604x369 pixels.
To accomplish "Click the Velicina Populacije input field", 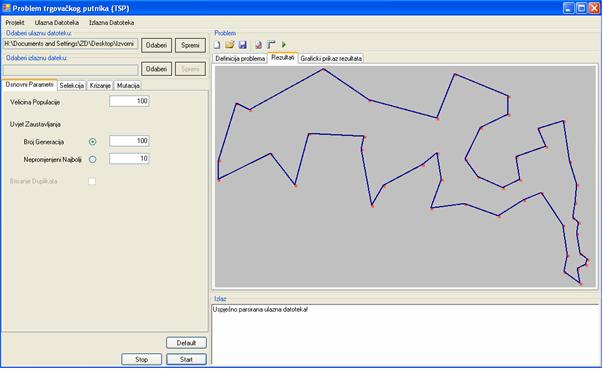I will pos(129,101).
